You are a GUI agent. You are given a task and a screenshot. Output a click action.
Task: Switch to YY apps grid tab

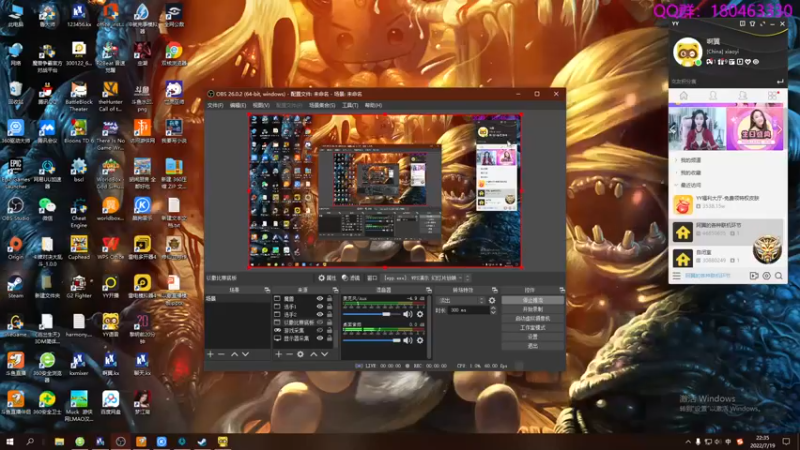(x=772, y=96)
